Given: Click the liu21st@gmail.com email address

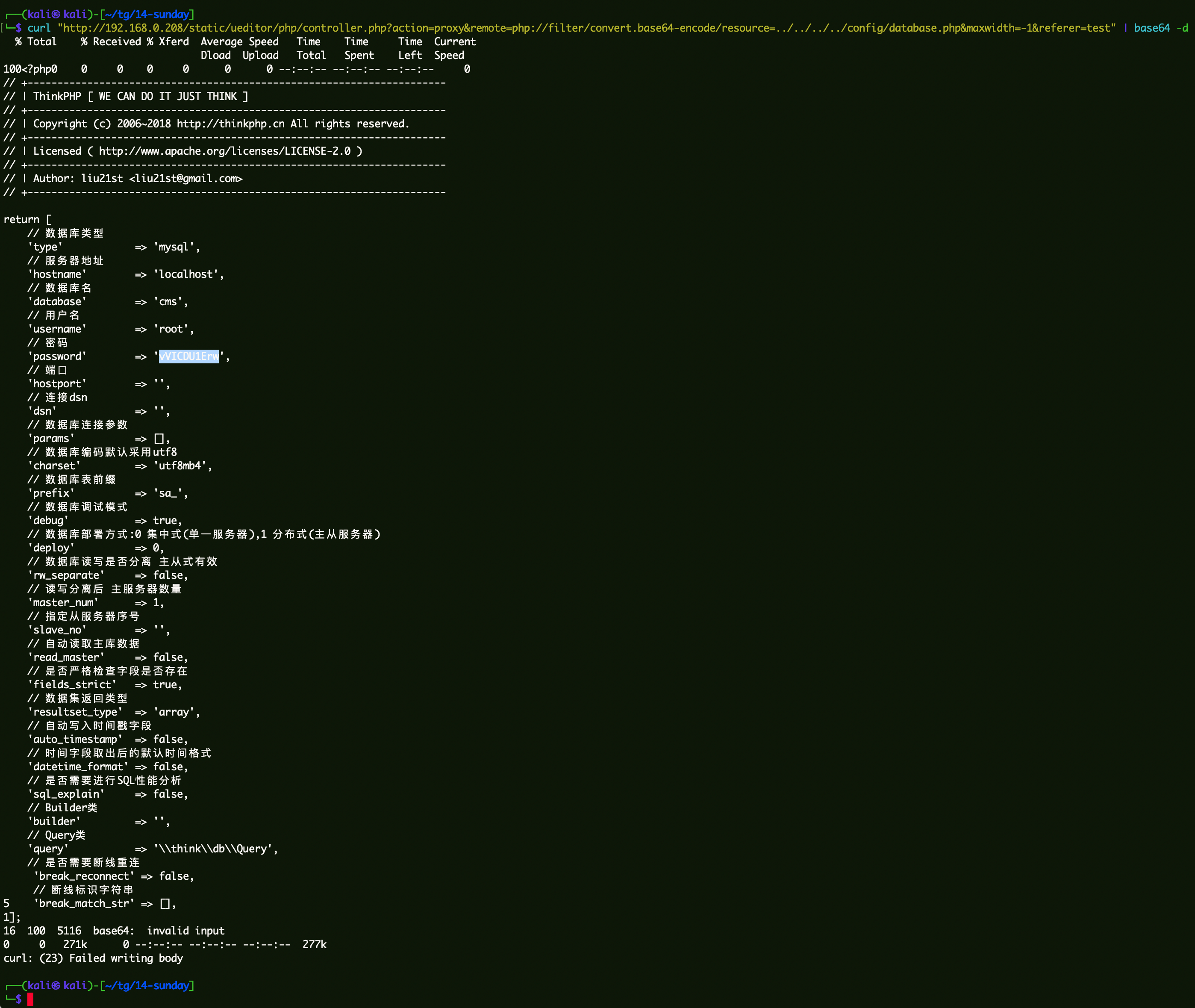Looking at the screenshot, I should point(185,179).
